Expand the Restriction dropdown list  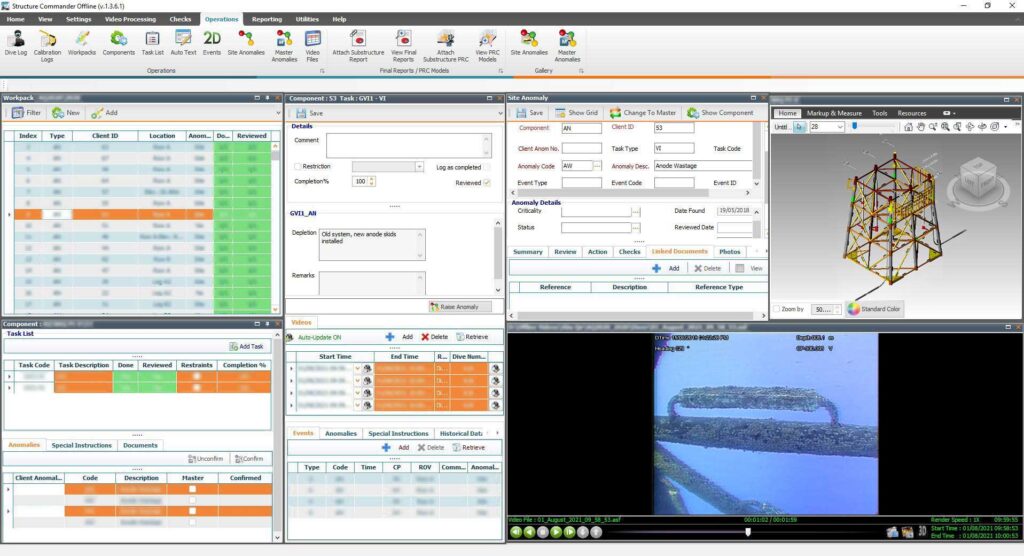(x=418, y=167)
